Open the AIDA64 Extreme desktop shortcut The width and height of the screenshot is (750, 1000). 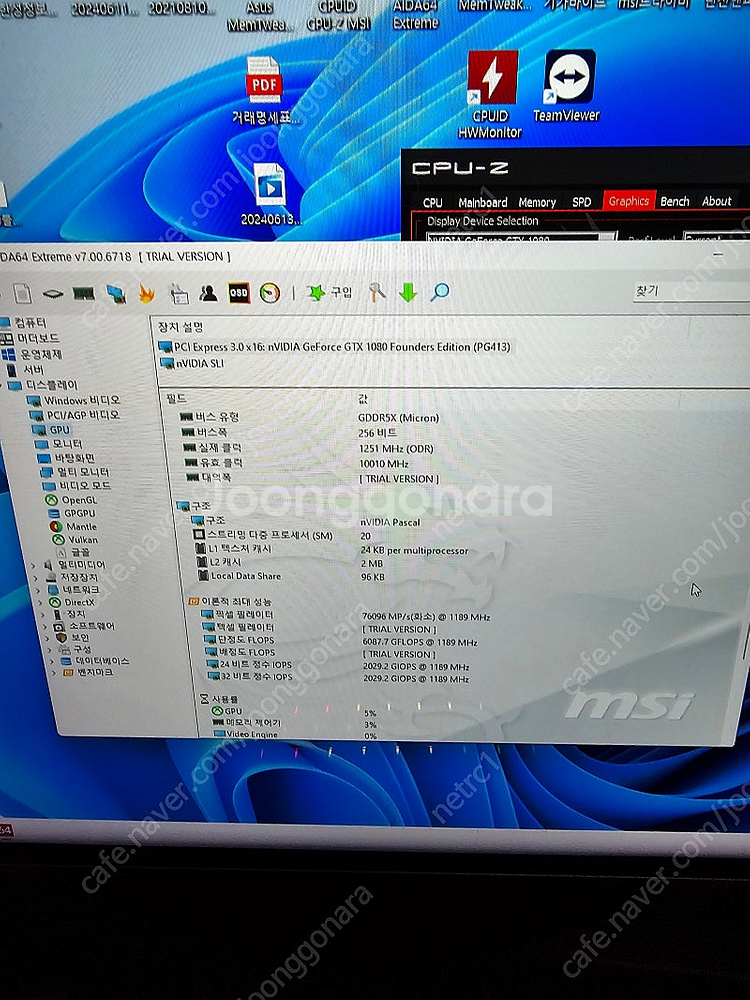[415, 15]
